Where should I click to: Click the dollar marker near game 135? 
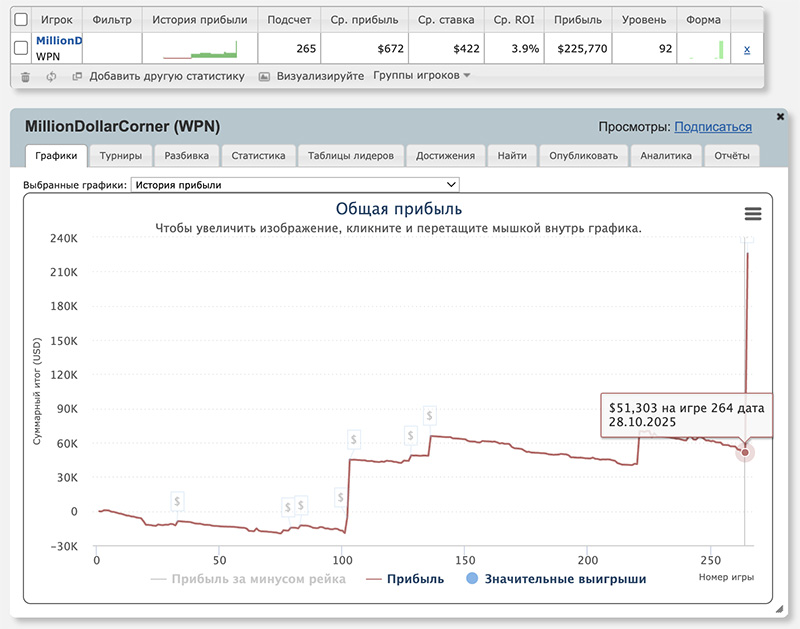(x=430, y=416)
